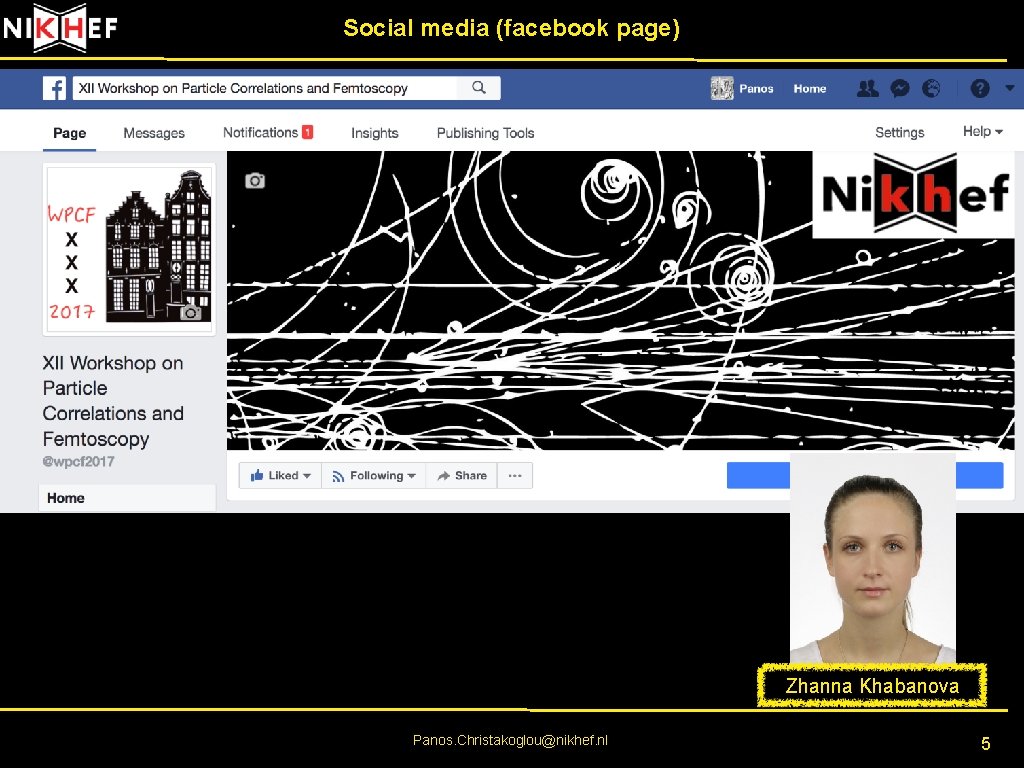Click the Nikhef logo on cover photo

pyautogui.click(x=916, y=195)
